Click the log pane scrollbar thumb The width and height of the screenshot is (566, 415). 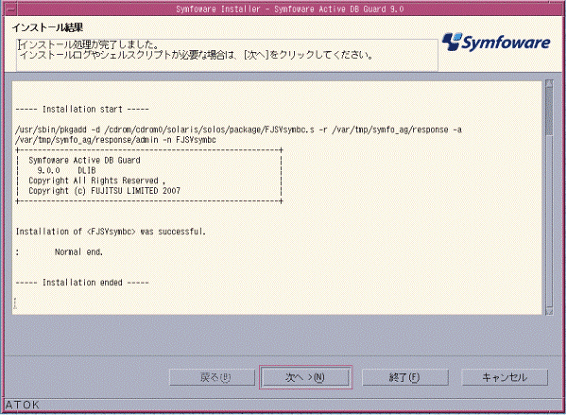pos(549,111)
